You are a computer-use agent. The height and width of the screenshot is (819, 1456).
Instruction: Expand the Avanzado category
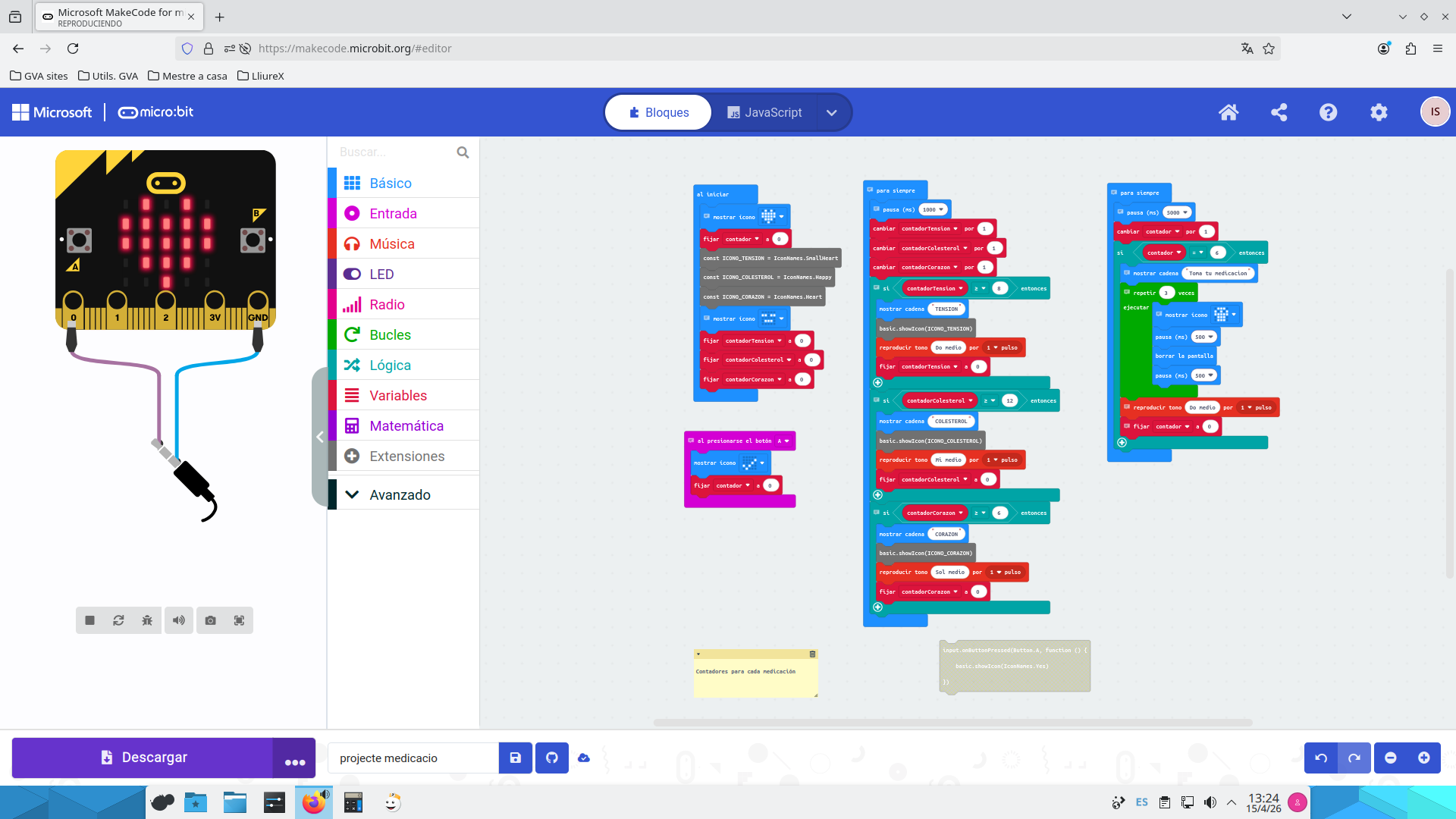coord(400,494)
